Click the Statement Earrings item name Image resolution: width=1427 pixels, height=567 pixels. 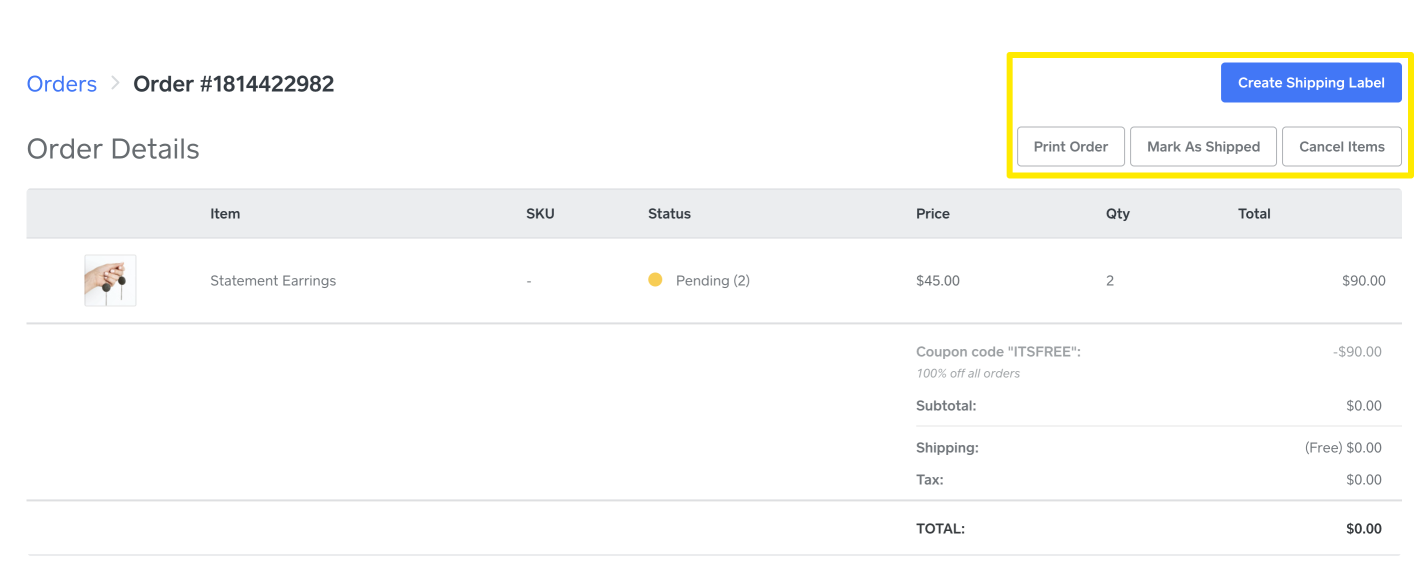tap(273, 281)
